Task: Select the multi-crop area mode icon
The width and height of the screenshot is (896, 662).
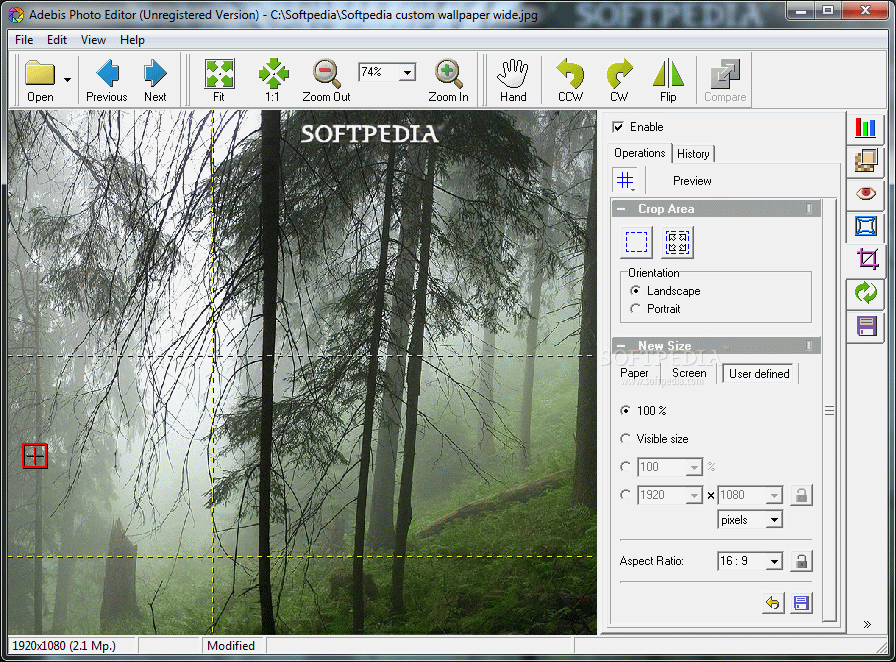Action: [678, 242]
